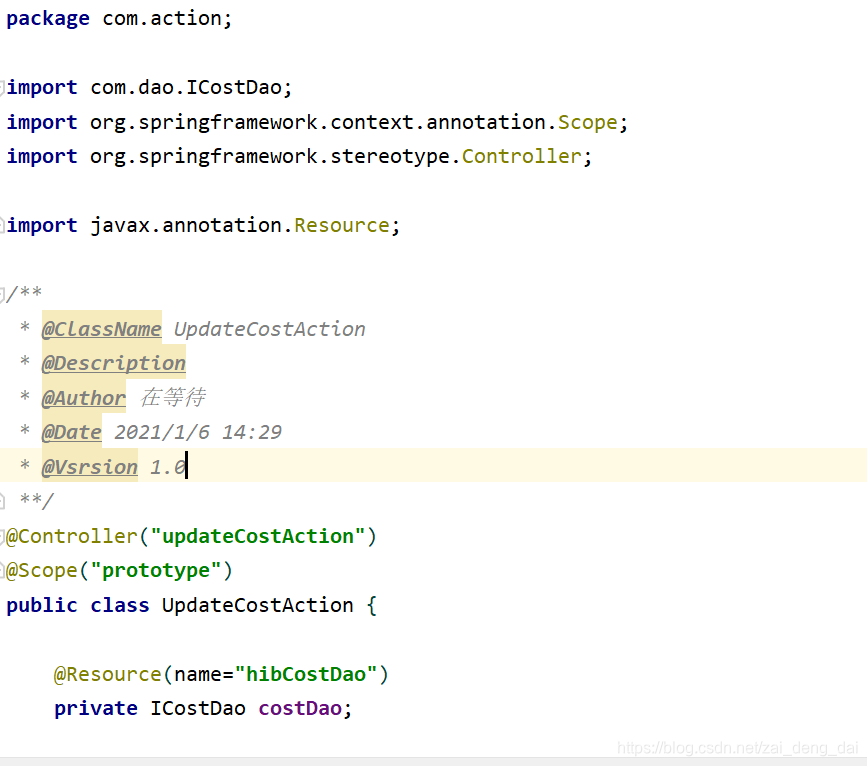
Task: Click the date 2021/1/6 14:29
Action: [x=198, y=432]
